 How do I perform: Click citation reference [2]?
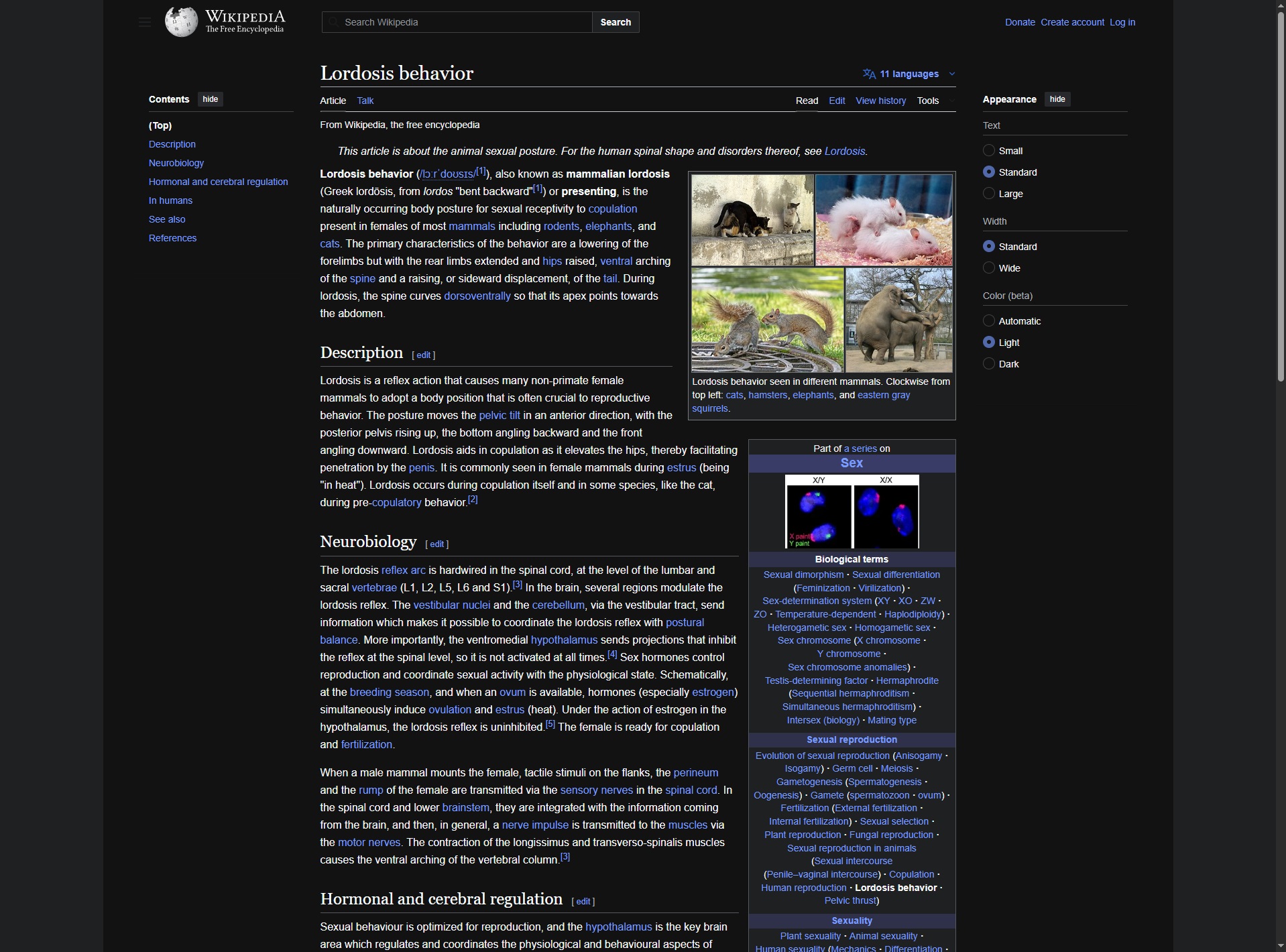click(473, 499)
